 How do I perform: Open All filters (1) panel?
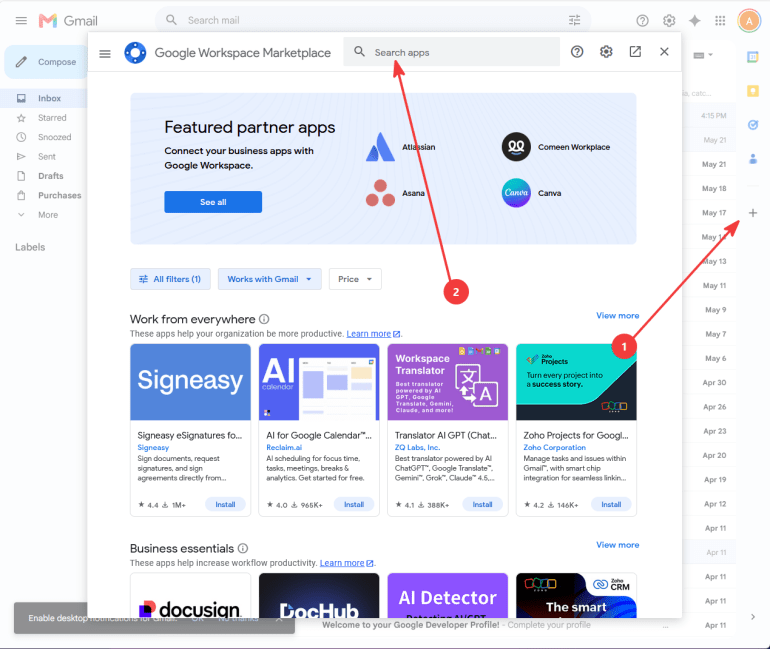(x=170, y=279)
